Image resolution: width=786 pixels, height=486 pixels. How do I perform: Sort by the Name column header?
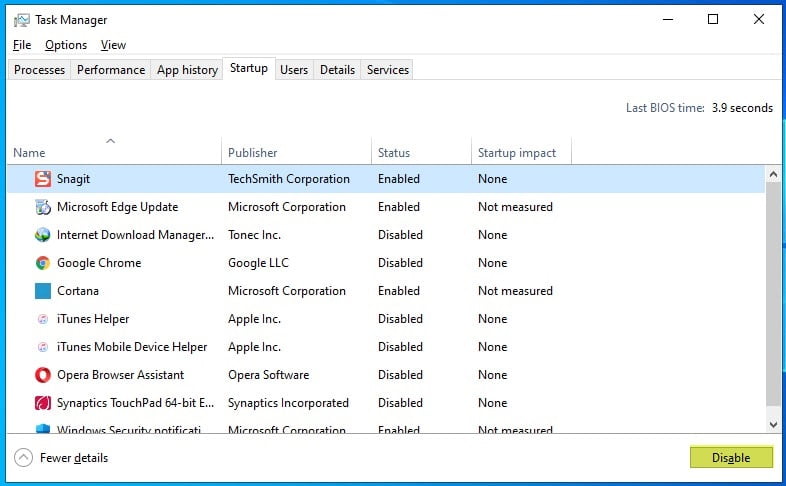[114, 150]
